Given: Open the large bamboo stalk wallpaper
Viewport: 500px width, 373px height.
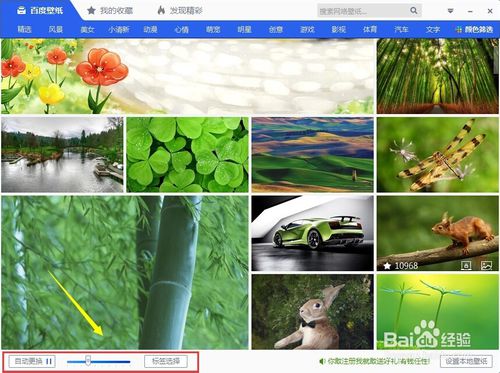Looking at the screenshot, I should pos(125,272).
